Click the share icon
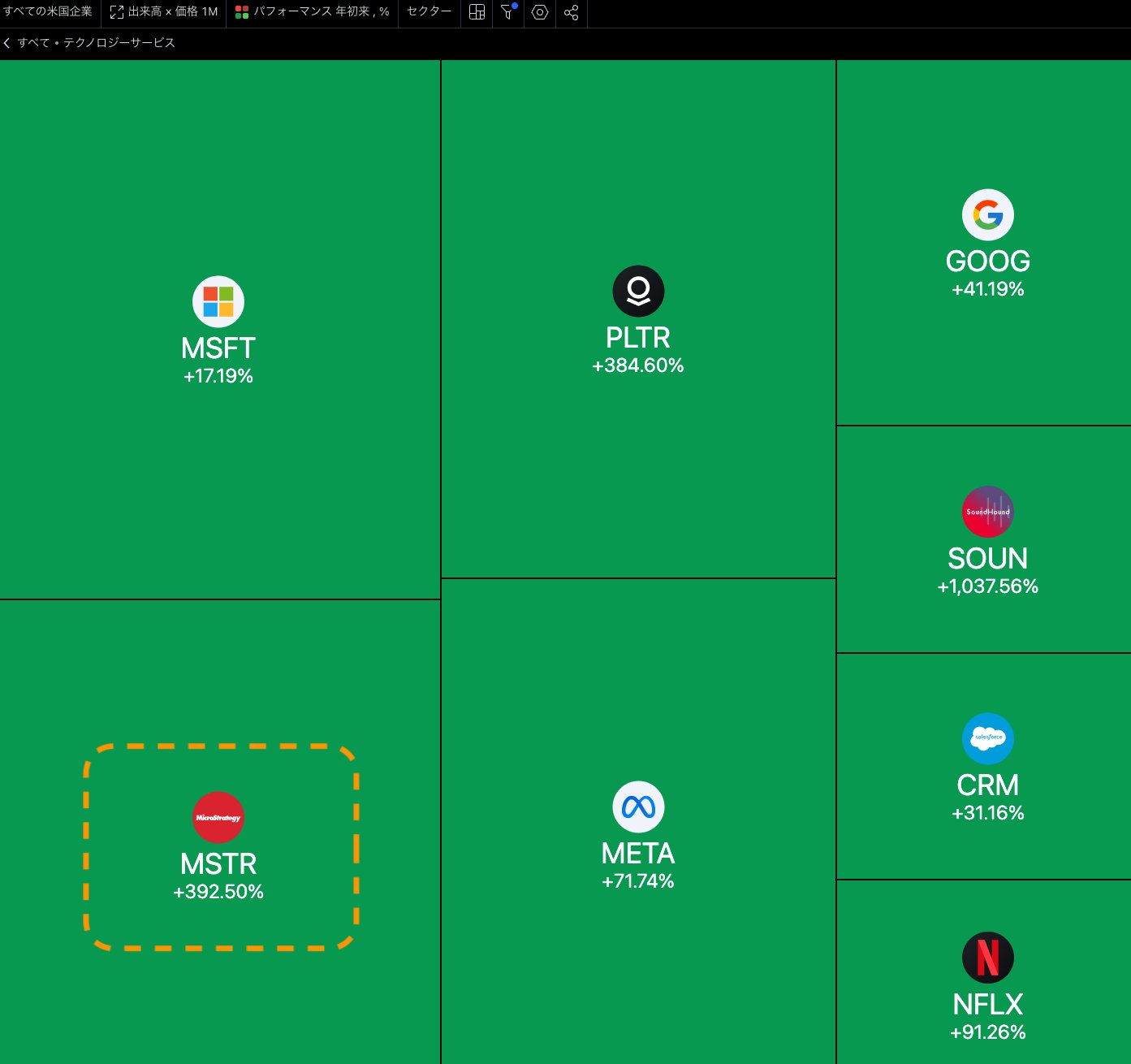 (x=572, y=12)
